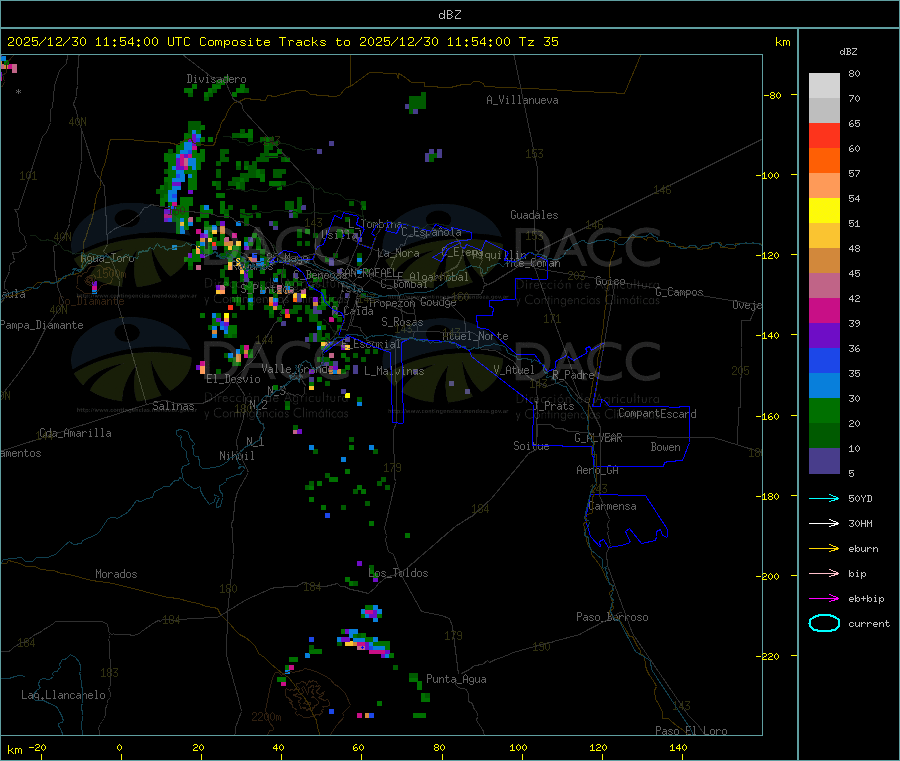This screenshot has height=761, width=900.
Task: Click the 'dBZ' title at the top
Action: [x=449, y=15]
